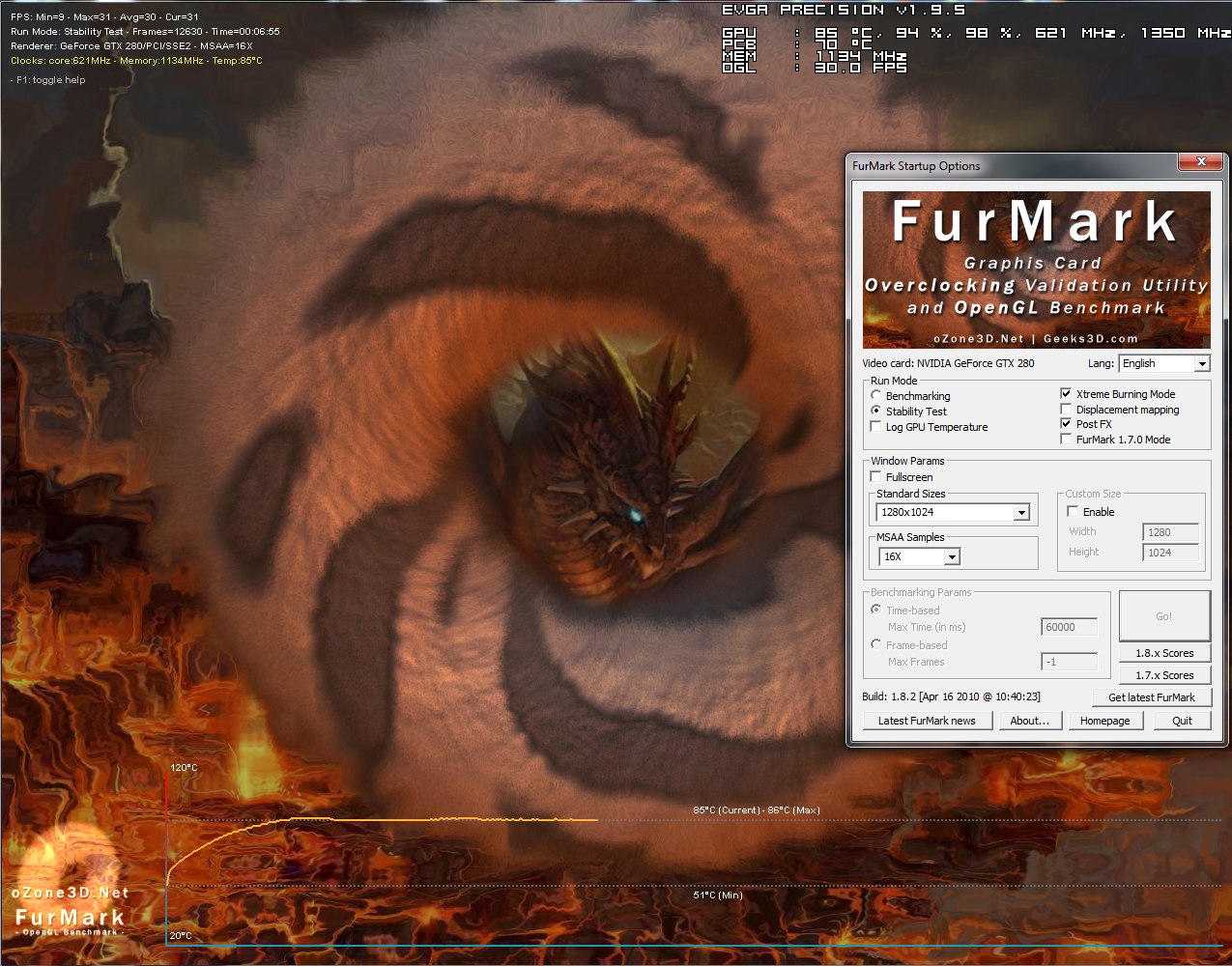
Task: Check the Fullscreen option
Action: 876,477
